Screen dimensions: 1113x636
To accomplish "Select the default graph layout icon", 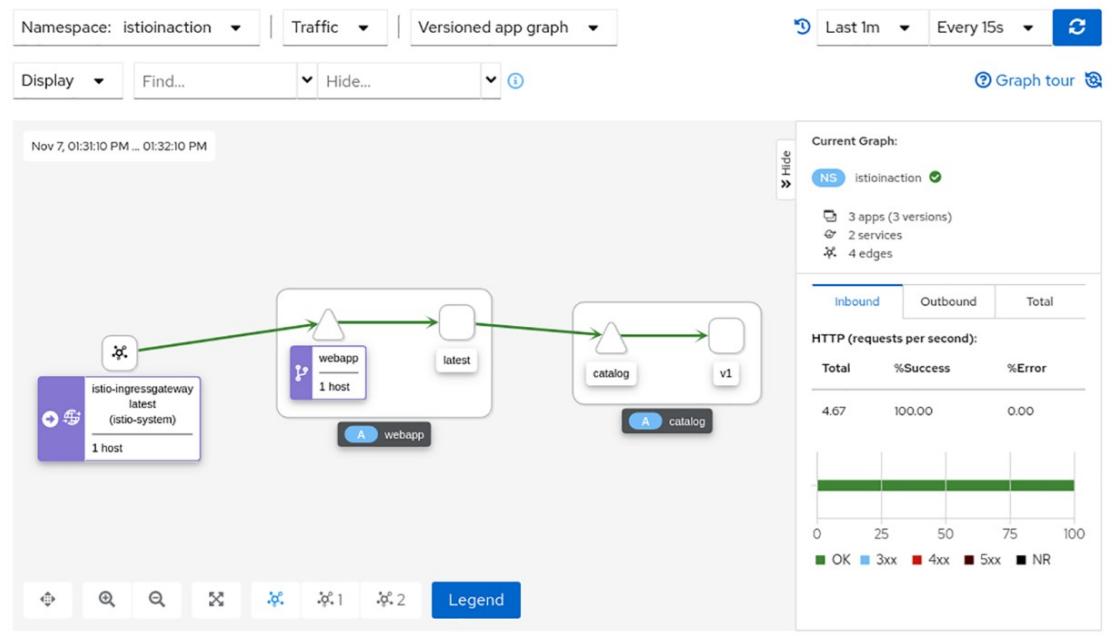I will coord(276,599).
